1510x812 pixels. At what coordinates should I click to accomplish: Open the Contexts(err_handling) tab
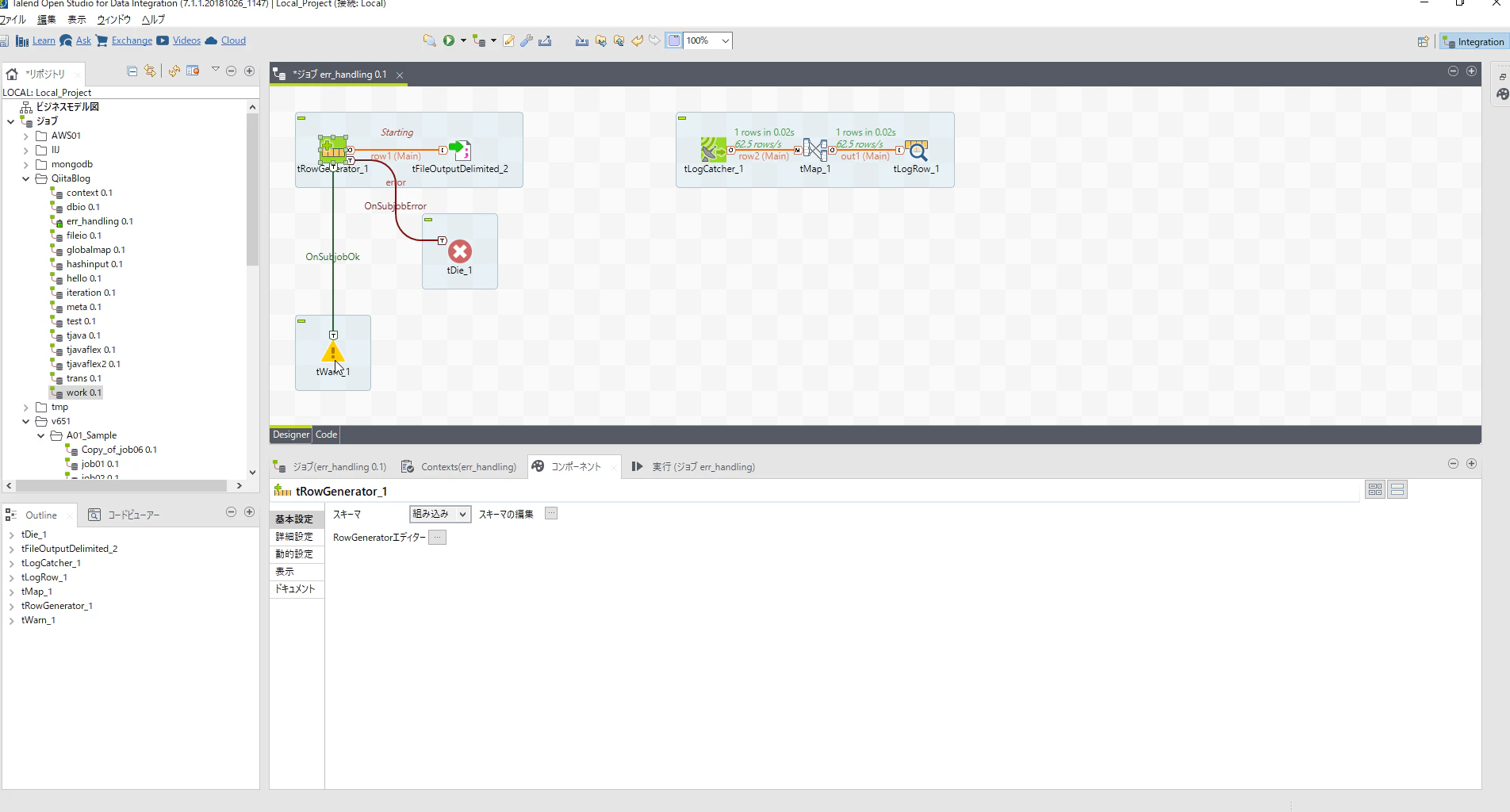coord(460,467)
